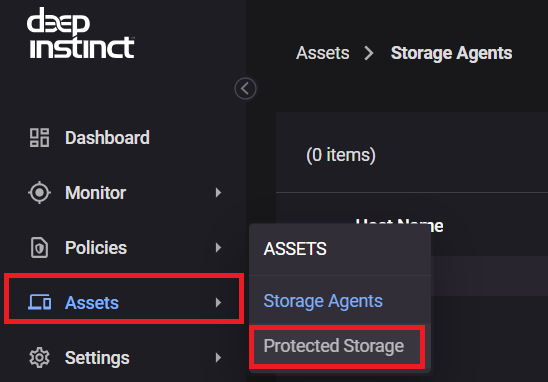
Task: Select Protected Storage from the Assets flyout
Action: click(334, 346)
